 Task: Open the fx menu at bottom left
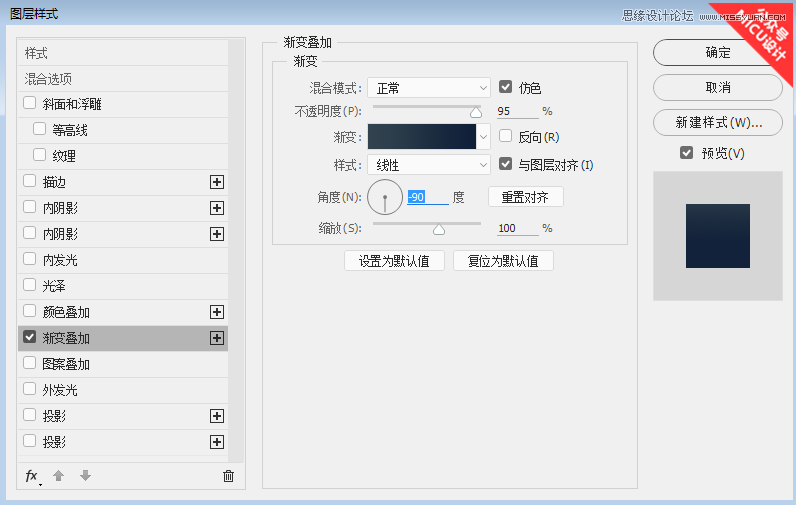[x=32, y=476]
